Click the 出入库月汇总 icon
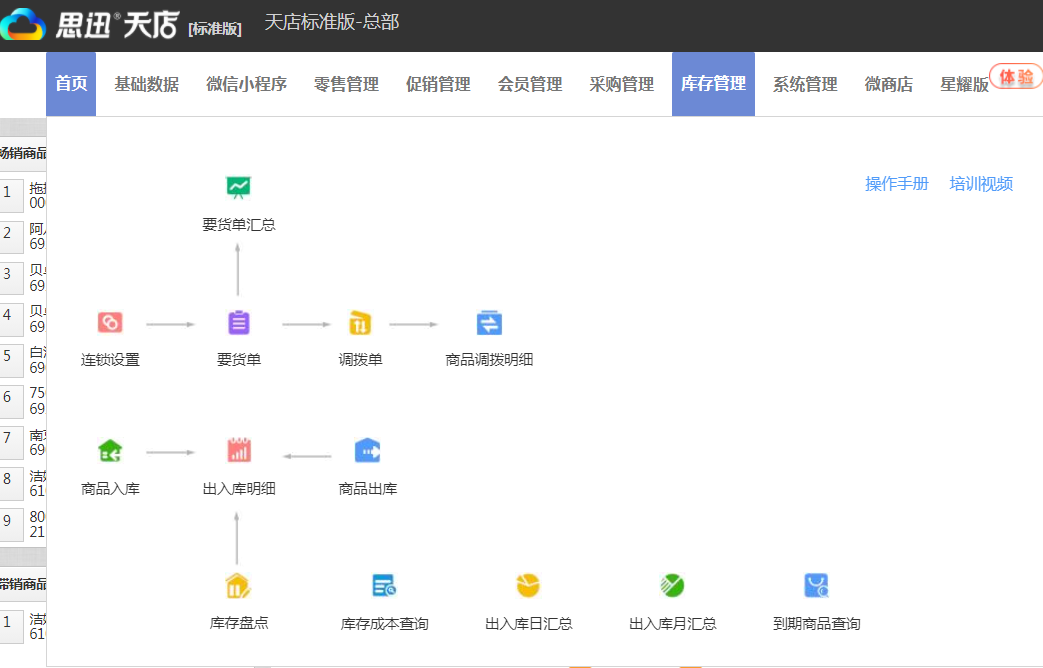 [672, 585]
